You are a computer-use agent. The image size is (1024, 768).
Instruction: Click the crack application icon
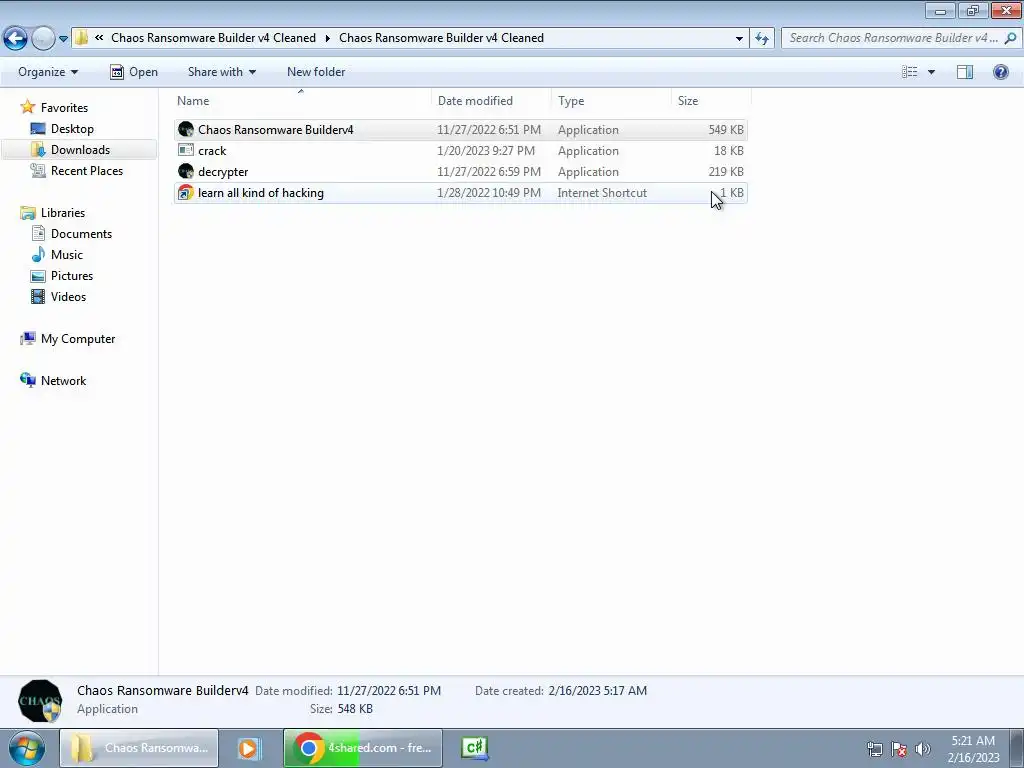(186, 150)
